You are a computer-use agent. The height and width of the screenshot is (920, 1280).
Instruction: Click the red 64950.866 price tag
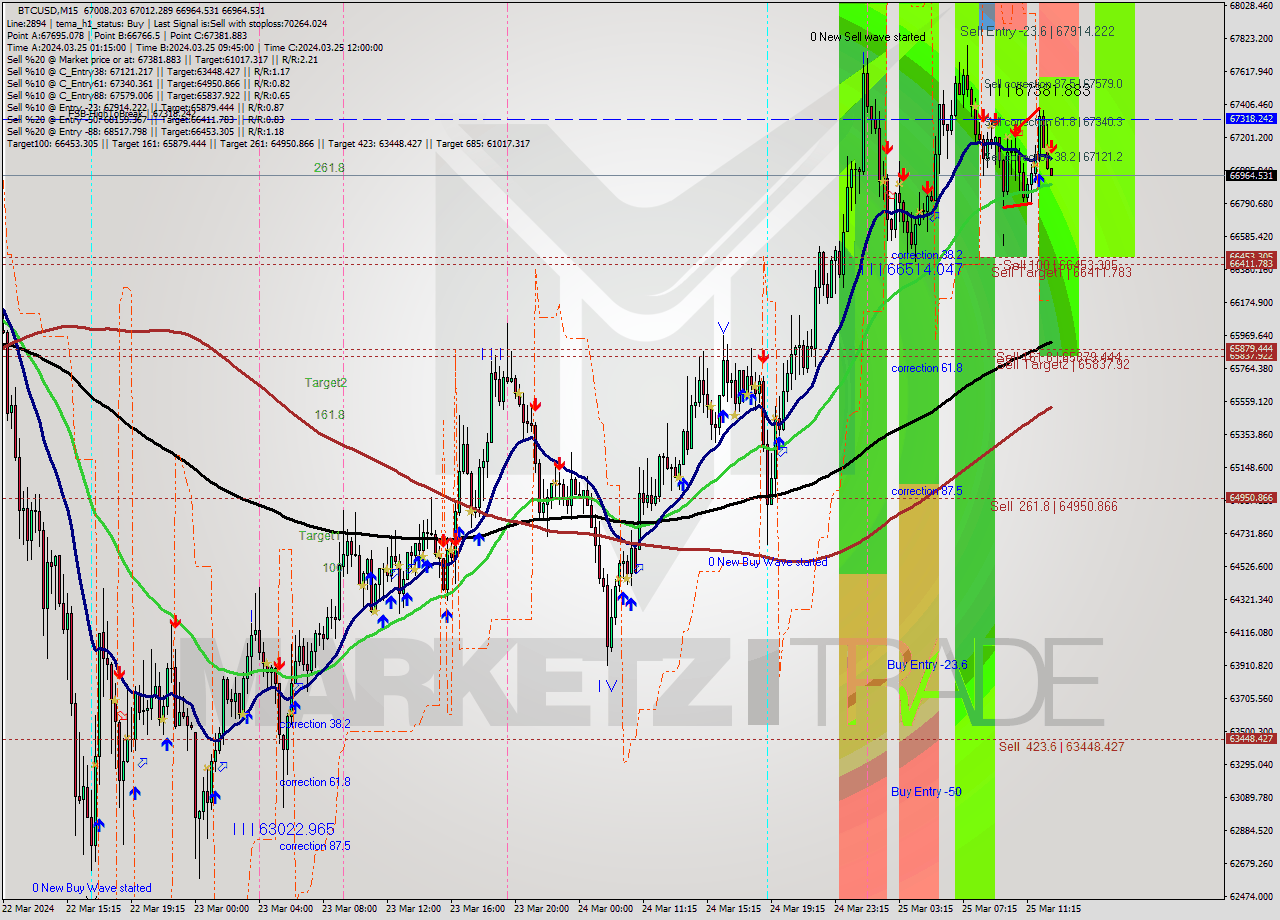point(1251,497)
